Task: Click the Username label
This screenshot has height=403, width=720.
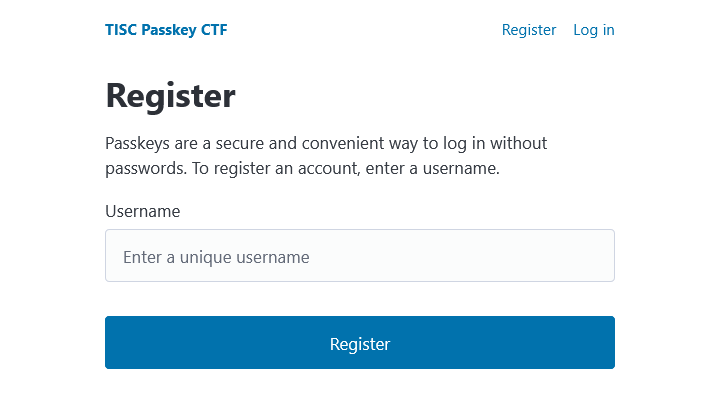Action: click(x=142, y=211)
